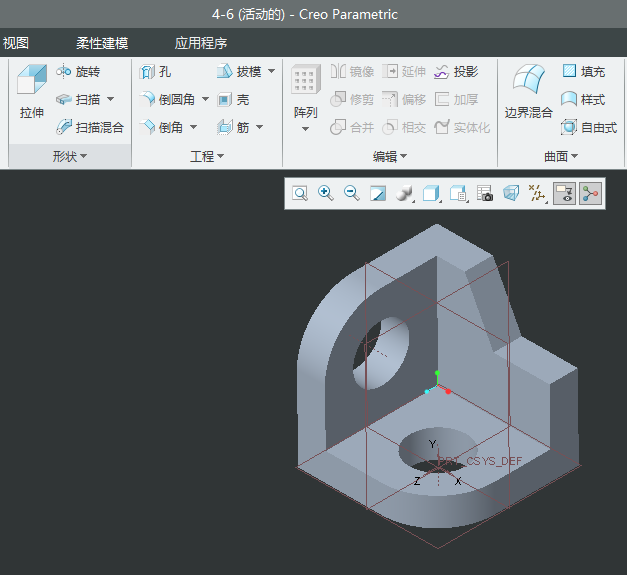Expand the 工程 group menu
Viewport: 627px width, 575px height.
coord(207,156)
